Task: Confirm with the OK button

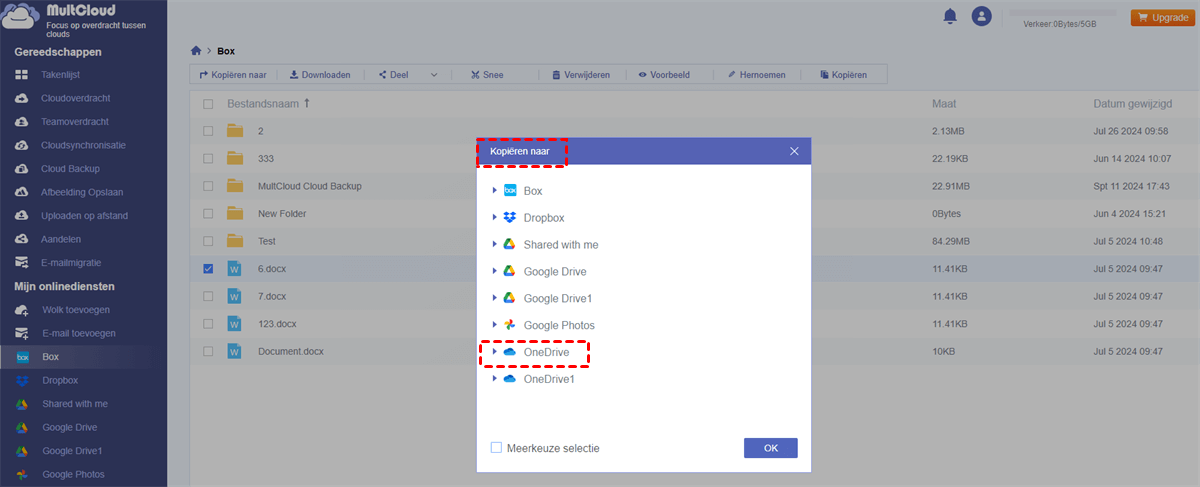Action: pos(770,448)
